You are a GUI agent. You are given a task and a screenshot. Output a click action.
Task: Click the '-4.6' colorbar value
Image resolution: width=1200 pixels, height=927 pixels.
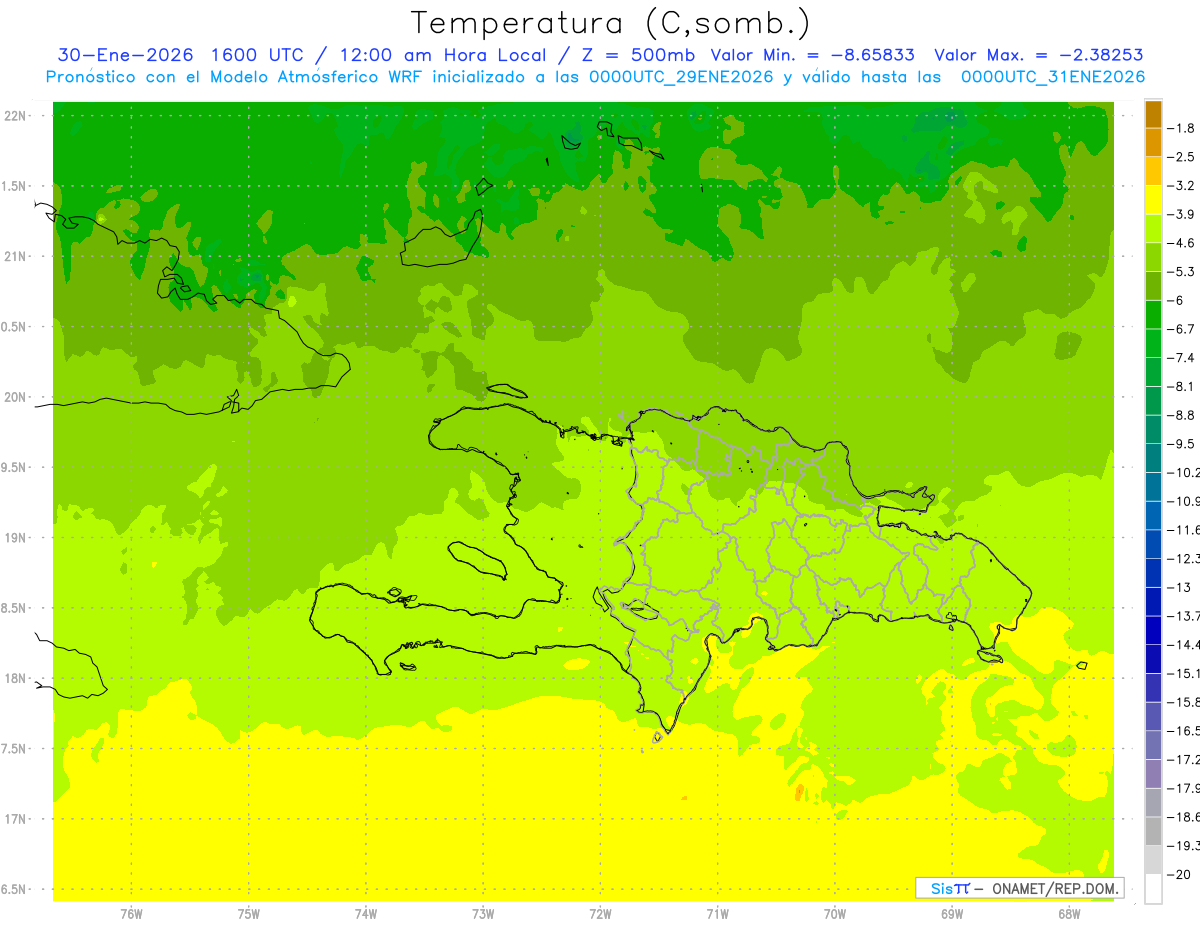click(1181, 243)
